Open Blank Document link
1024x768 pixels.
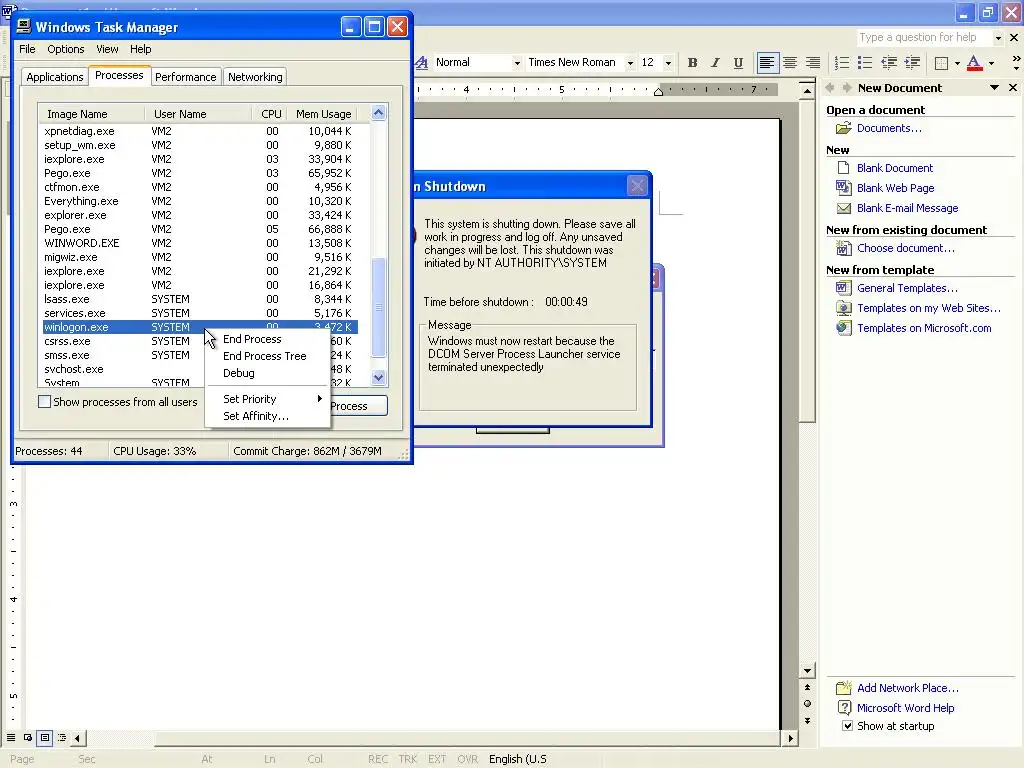(895, 168)
